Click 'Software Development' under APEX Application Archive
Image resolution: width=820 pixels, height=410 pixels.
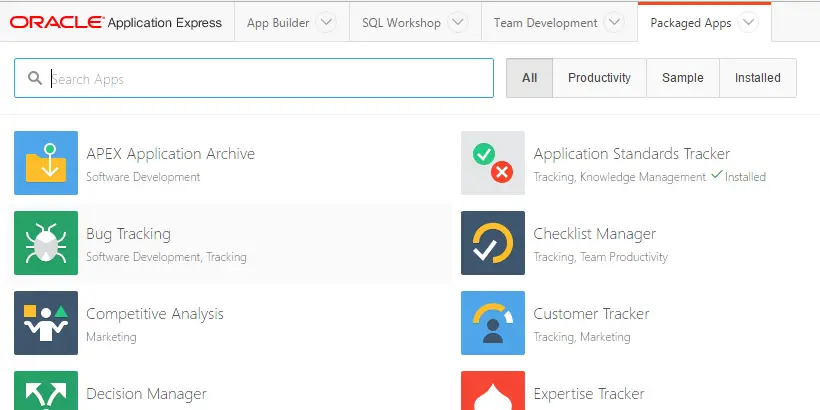143,177
